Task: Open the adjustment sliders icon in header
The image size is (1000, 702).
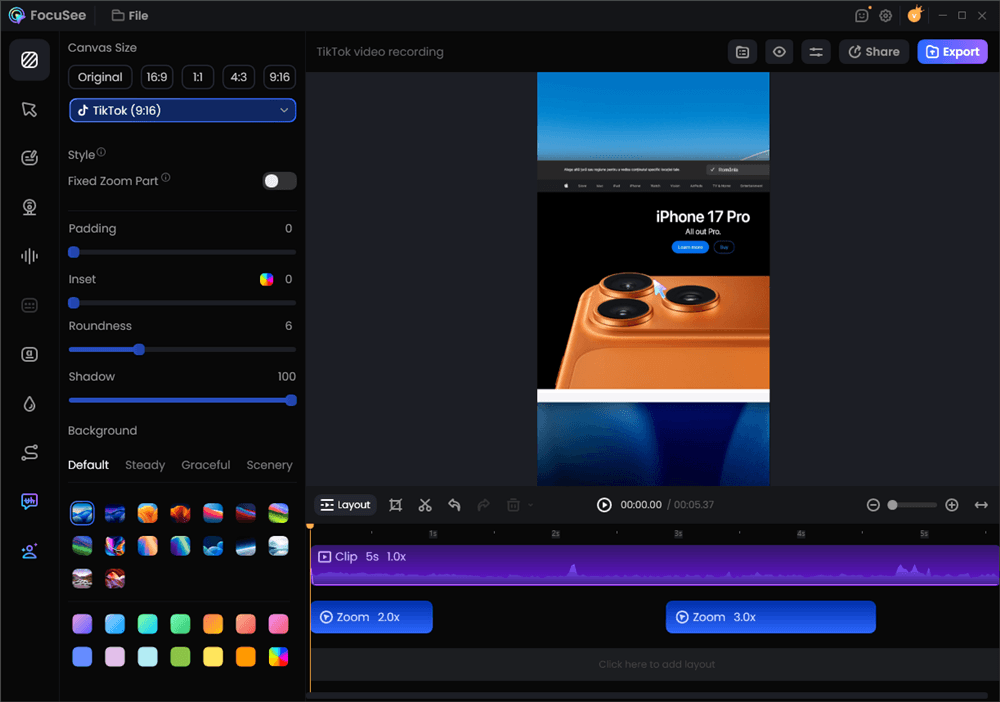Action: [816, 52]
